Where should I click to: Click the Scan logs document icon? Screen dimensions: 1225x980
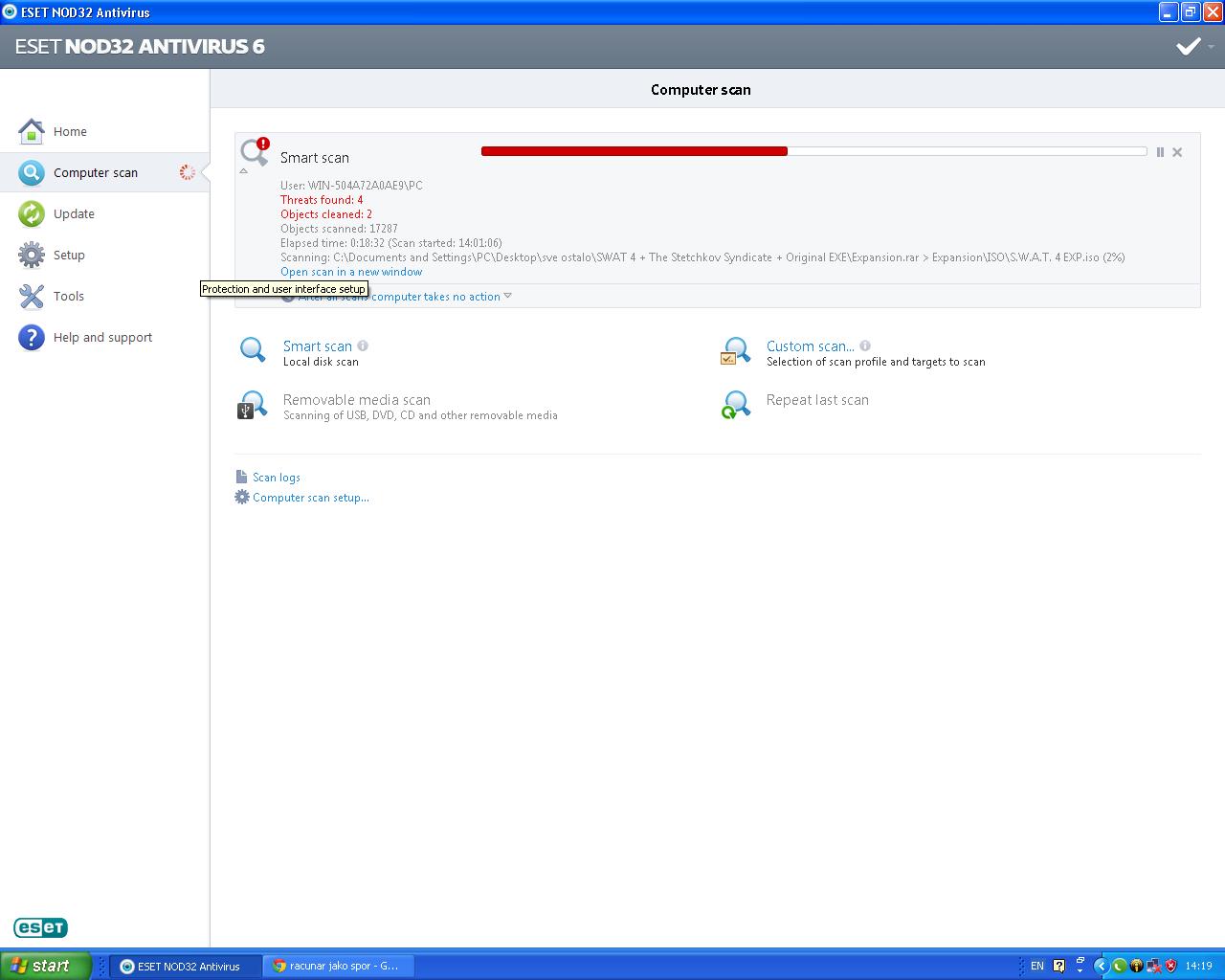point(241,477)
